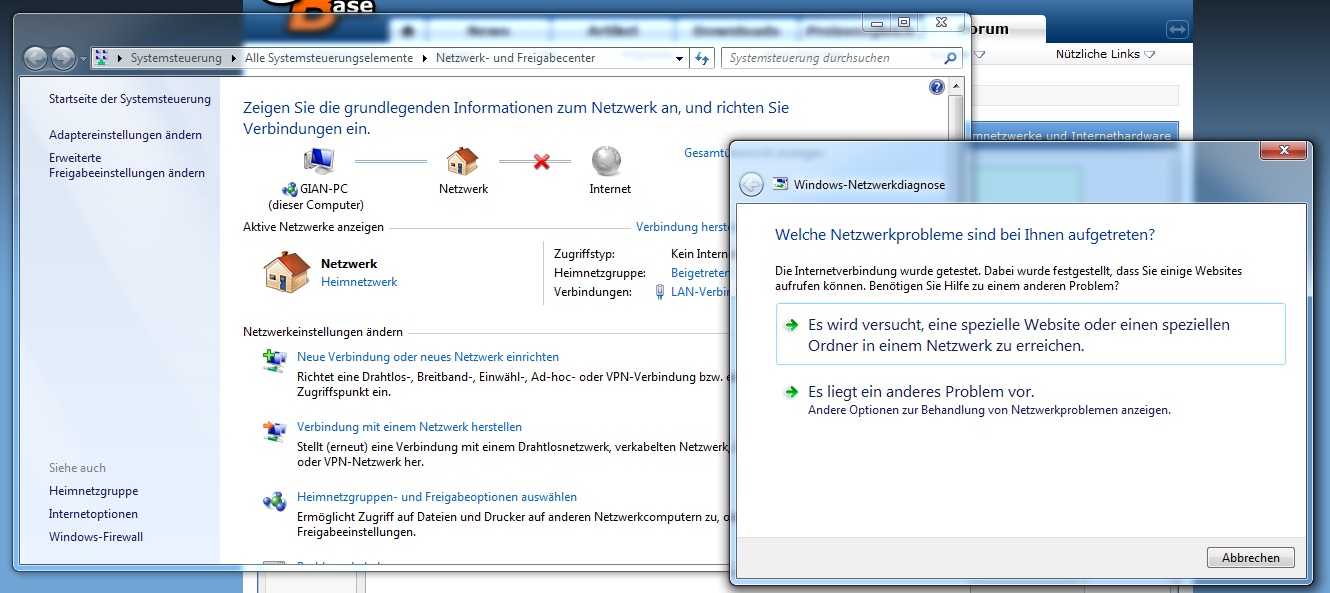Click the red X broken connection icon
This screenshot has width=1330, height=593.
click(x=542, y=160)
